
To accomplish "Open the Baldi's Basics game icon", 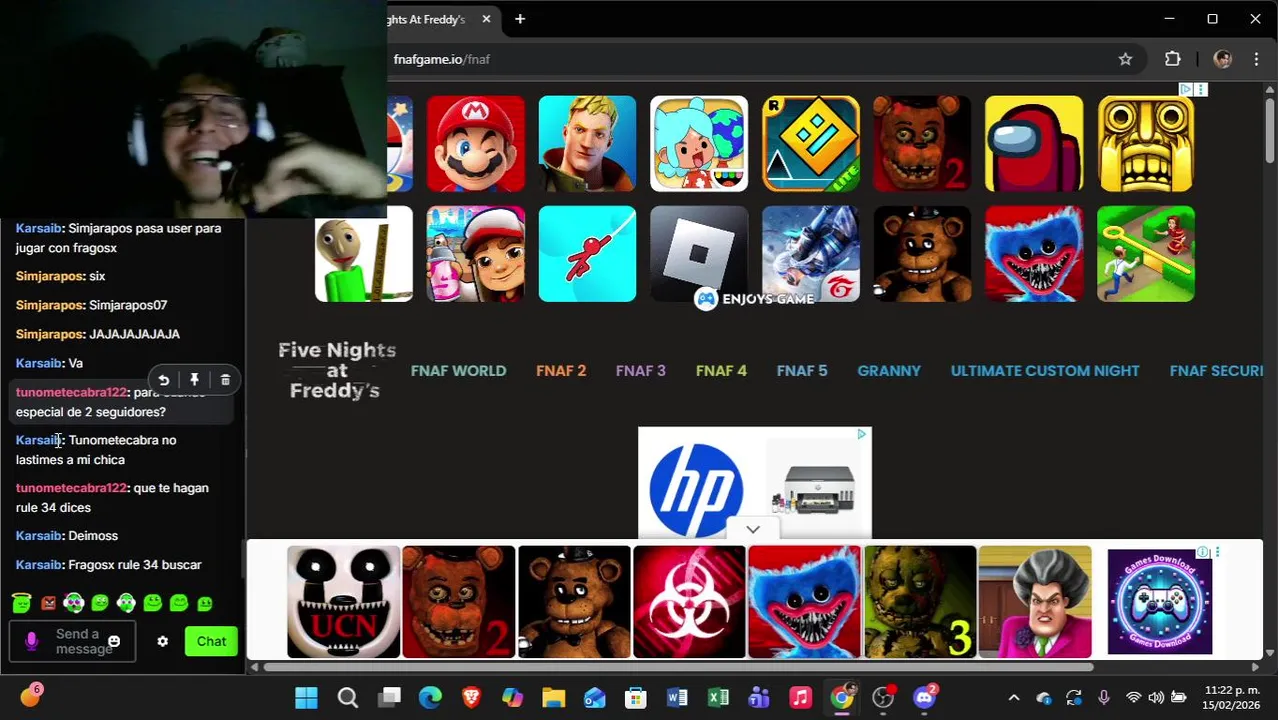I will tap(364, 254).
